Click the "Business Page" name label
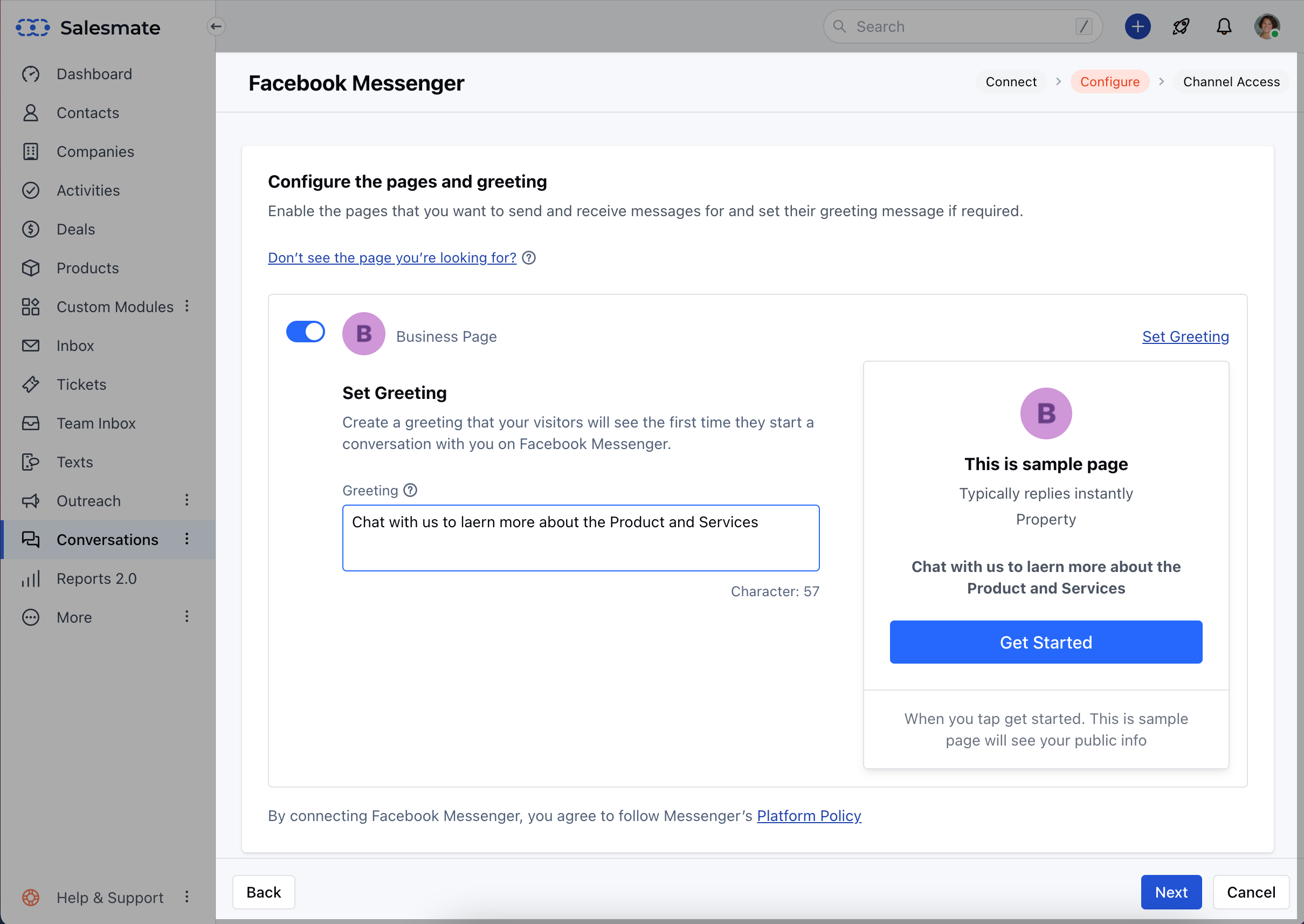 pyautogui.click(x=446, y=336)
